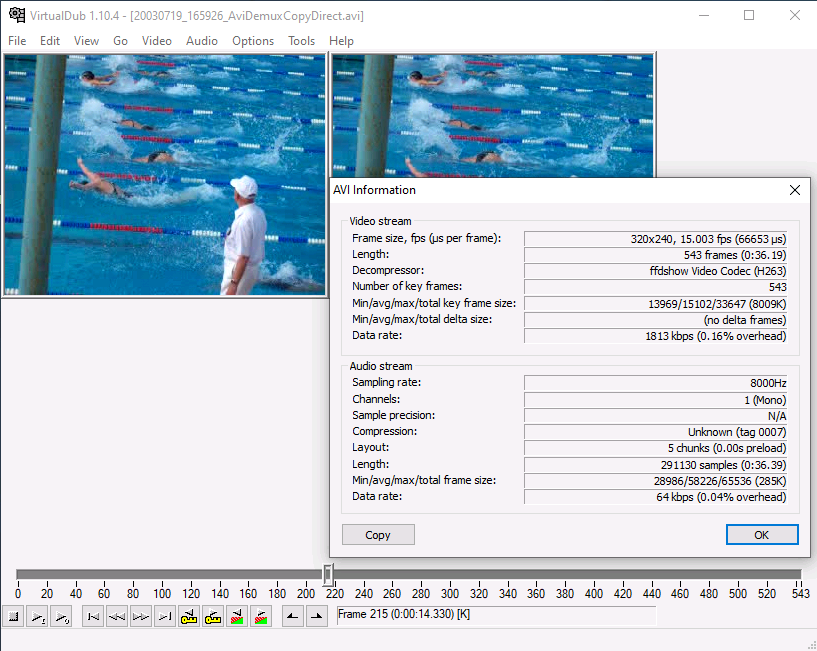Select the sampling rate value 8000Hz
The image size is (817, 651).
[655, 383]
